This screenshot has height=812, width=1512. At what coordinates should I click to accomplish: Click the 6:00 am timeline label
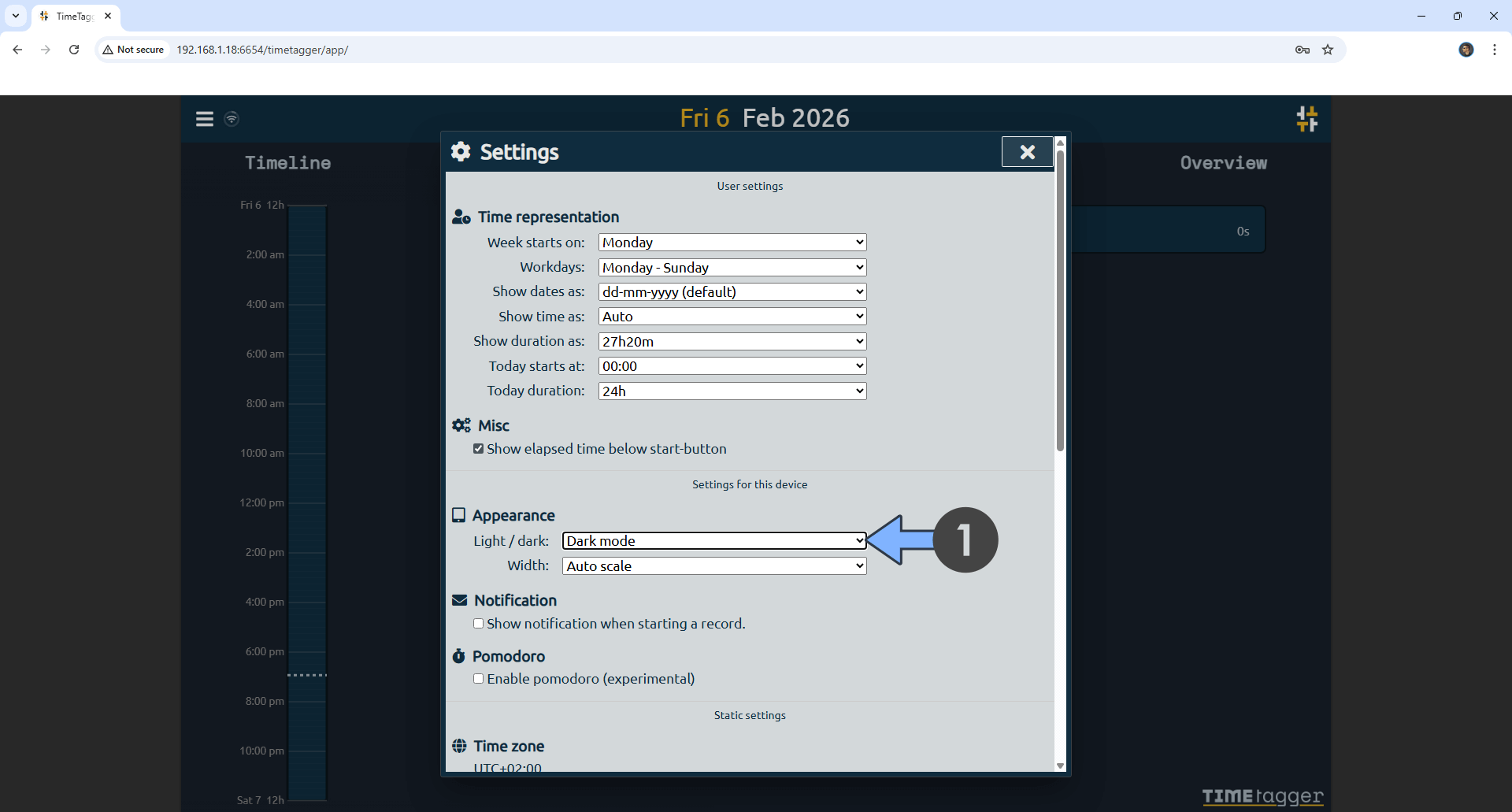tap(265, 354)
